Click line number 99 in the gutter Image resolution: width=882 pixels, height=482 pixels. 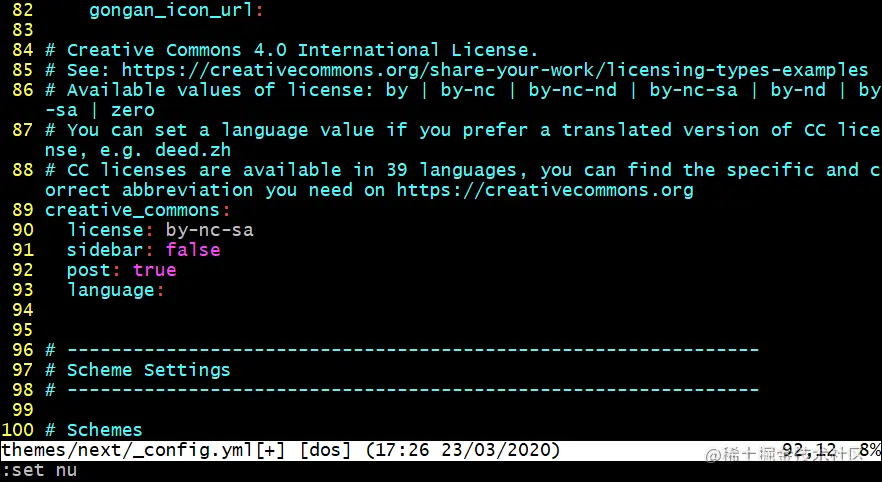(22, 410)
